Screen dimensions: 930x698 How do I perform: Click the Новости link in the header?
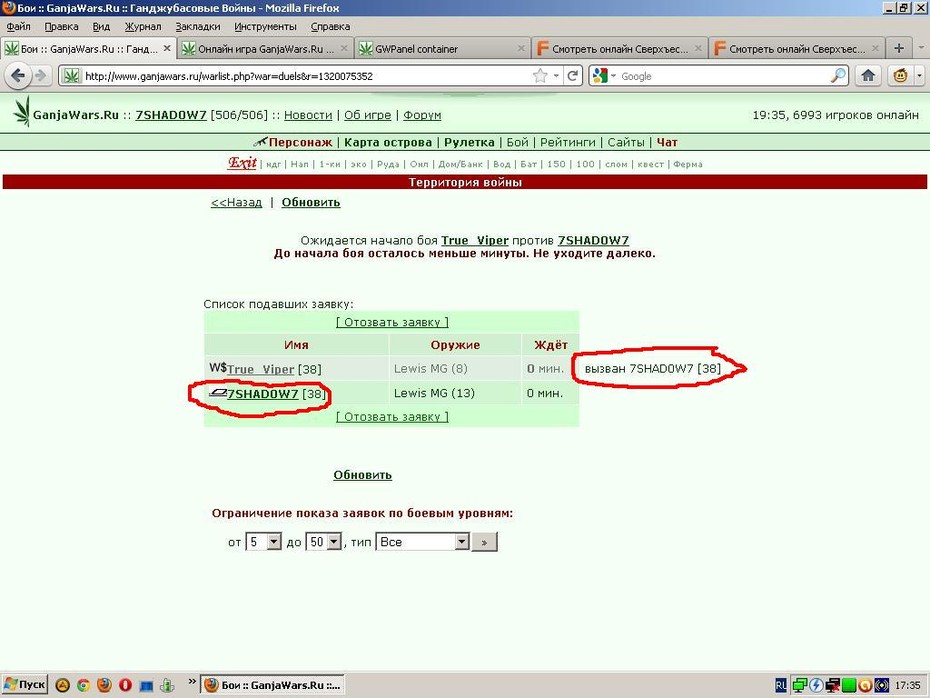tap(308, 115)
